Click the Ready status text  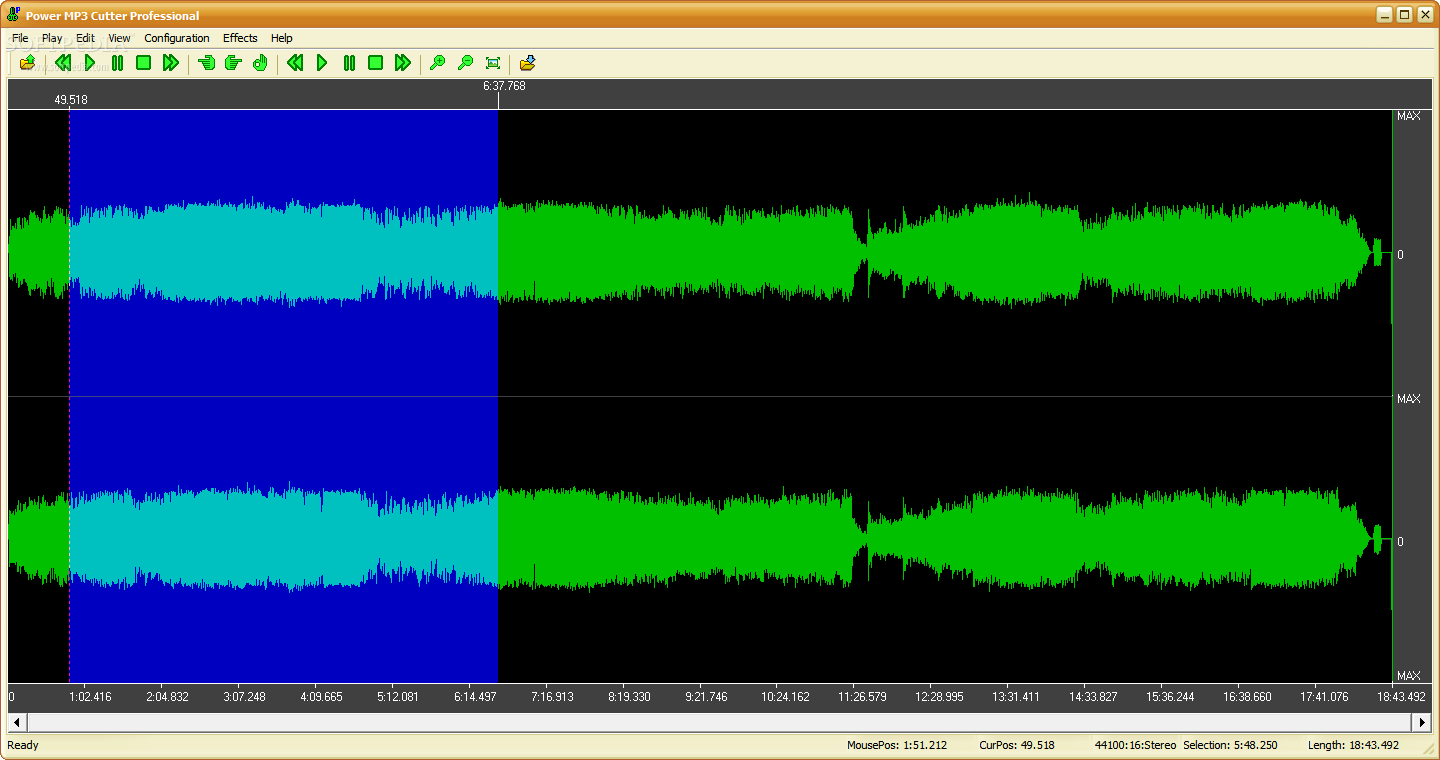[x=23, y=745]
